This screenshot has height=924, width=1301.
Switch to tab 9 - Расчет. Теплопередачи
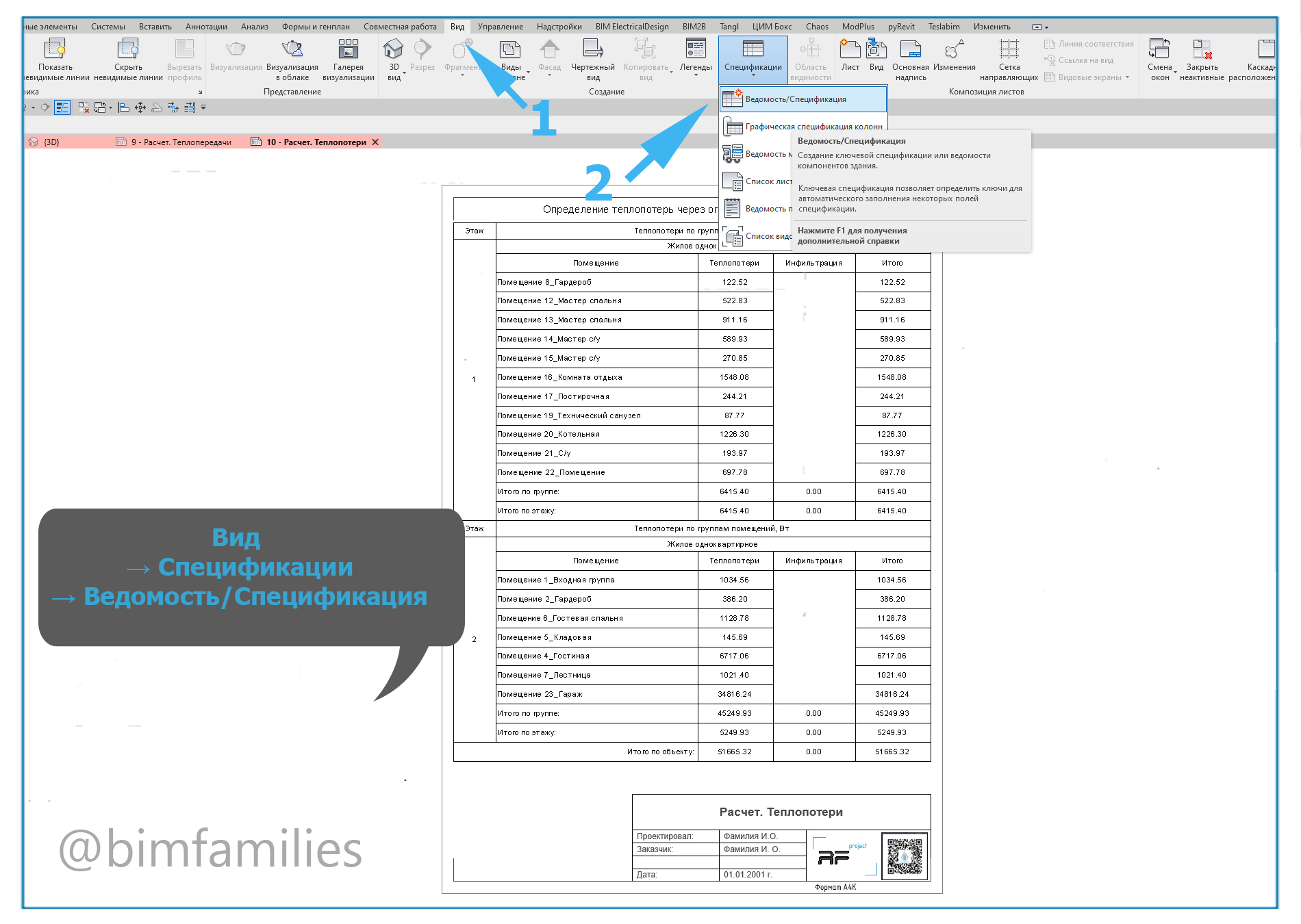[181, 142]
